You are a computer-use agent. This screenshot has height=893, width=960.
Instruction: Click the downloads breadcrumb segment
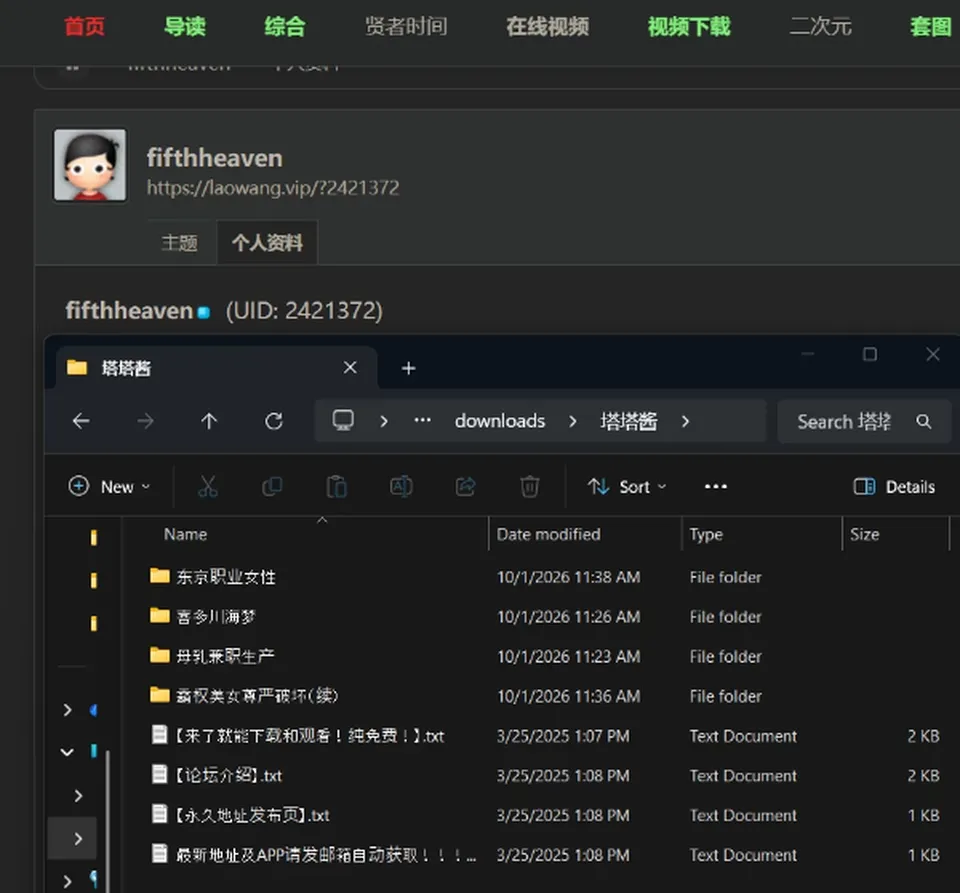[x=500, y=421]
